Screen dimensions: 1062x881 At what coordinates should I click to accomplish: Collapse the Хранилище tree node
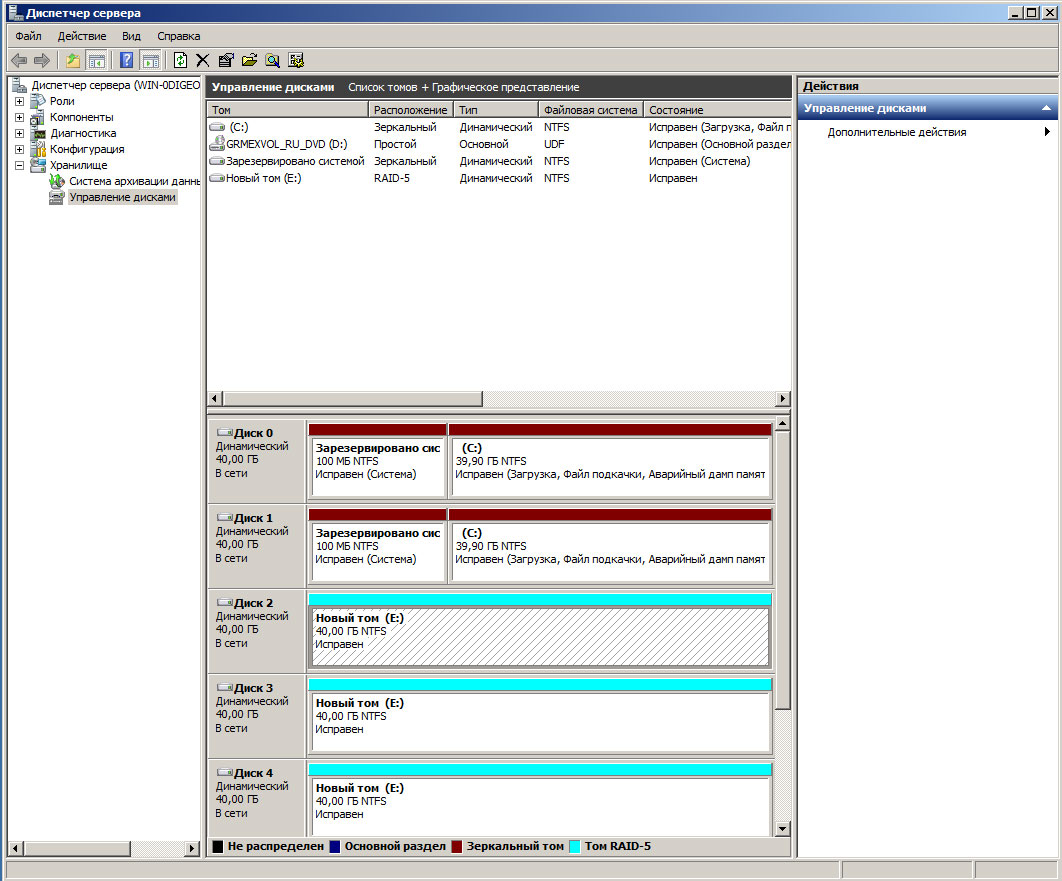click(x=19, y=165)
